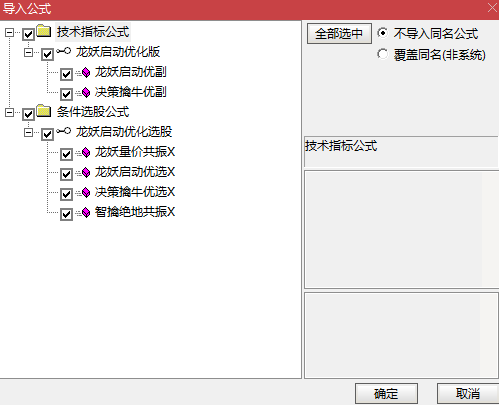Select the 覆盖同名(非系统) radio option
Image resolution: width=499 pixels, height=405 pixels.
click(x=383, y=54)
